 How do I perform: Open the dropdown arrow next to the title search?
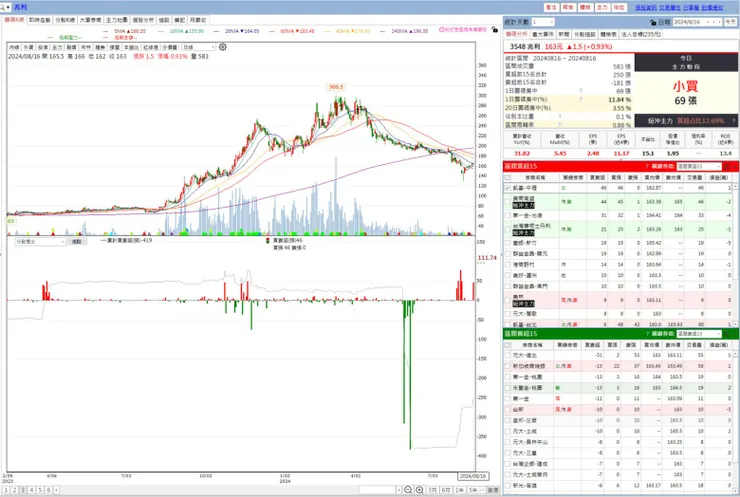point(8,7)
